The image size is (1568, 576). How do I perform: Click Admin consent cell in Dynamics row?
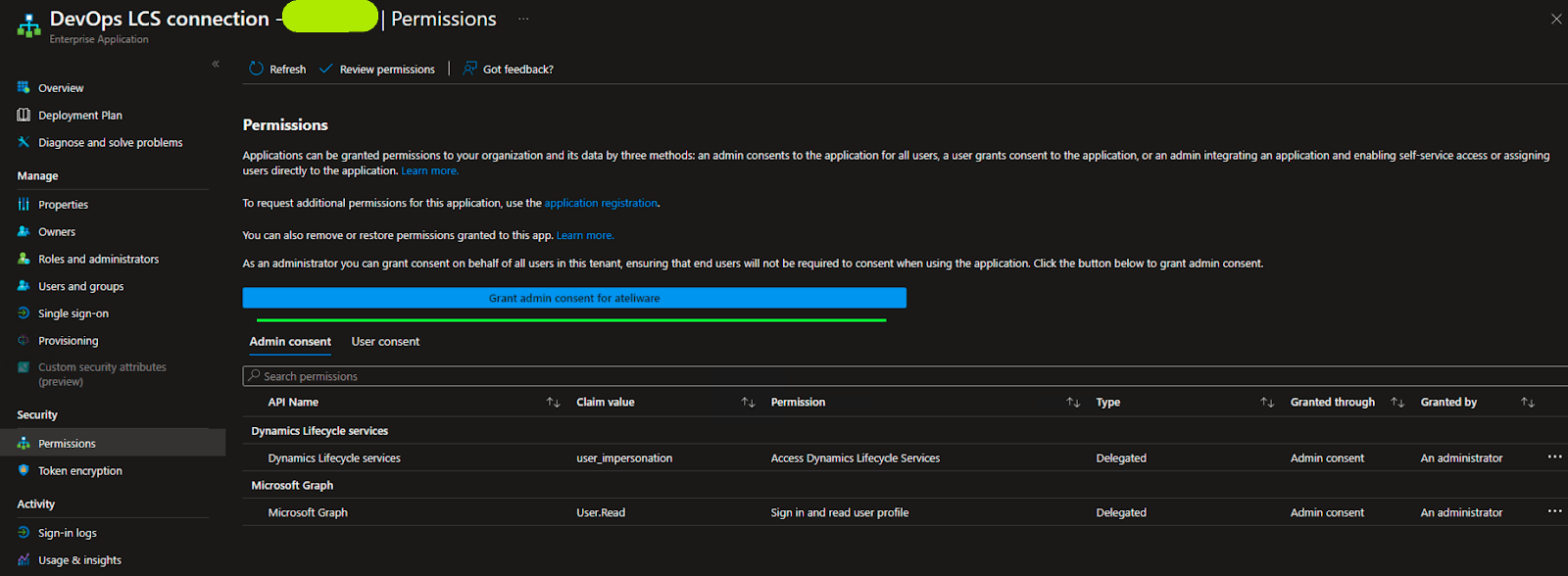pos(1327,457)
